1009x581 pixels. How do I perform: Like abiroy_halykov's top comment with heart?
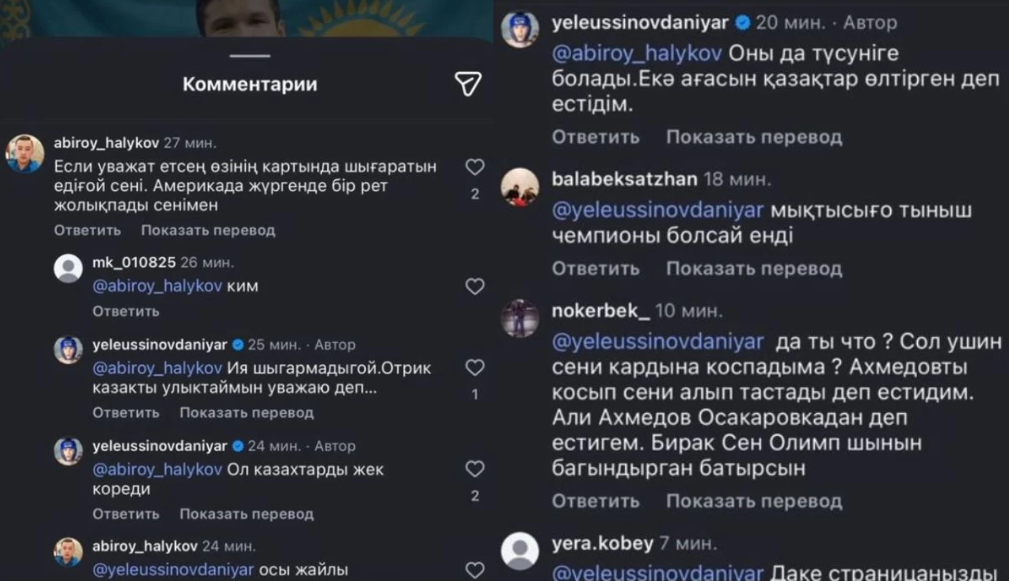point(475,167)
